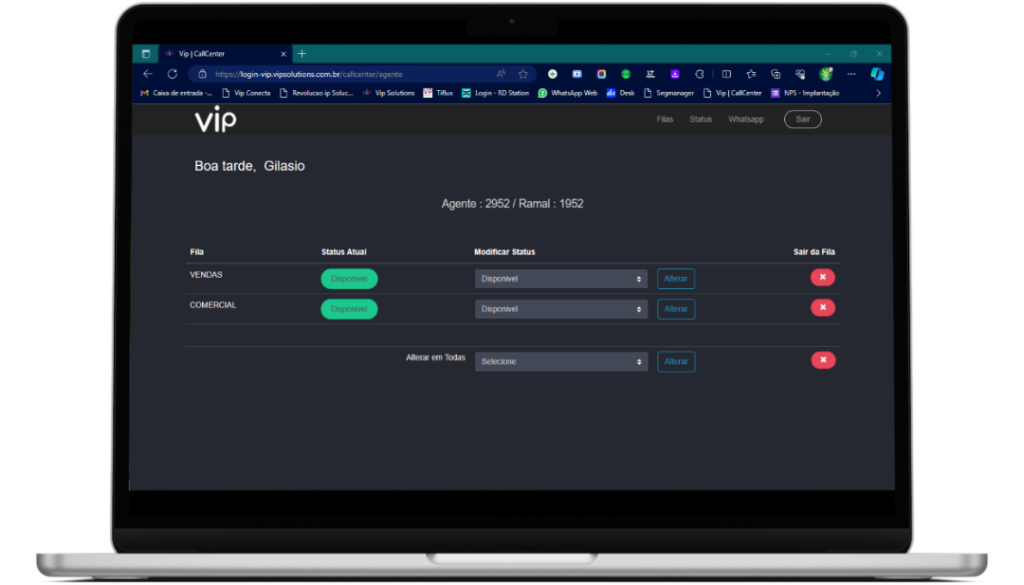Go back using the browser back arrow
1024x585 pixels.
click(x=148, y=74)
